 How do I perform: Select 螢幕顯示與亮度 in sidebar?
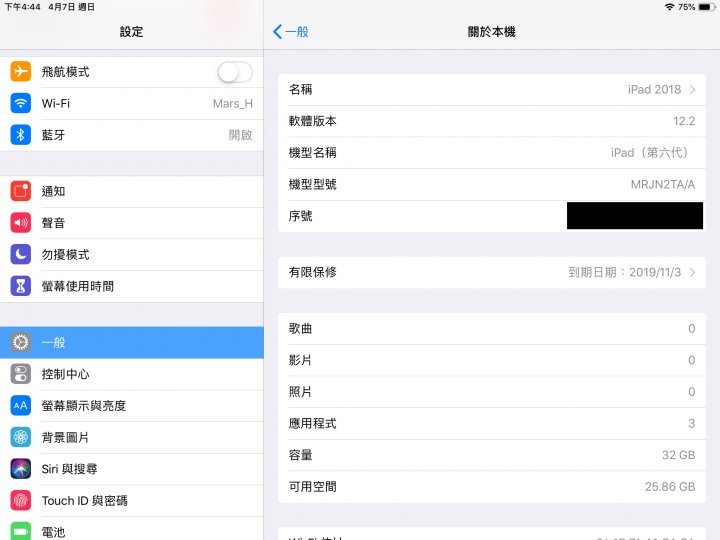click(x=132, y=406)
